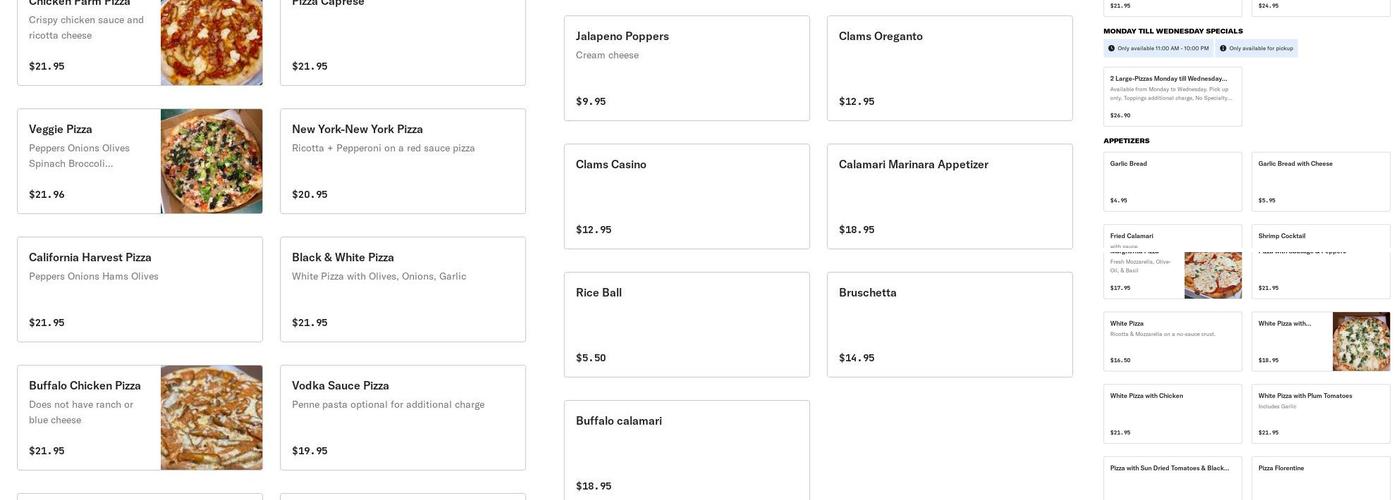Choose the Clams Oreganto appetizer card
Screen dimensions: 1400x500
click(949, 68)
